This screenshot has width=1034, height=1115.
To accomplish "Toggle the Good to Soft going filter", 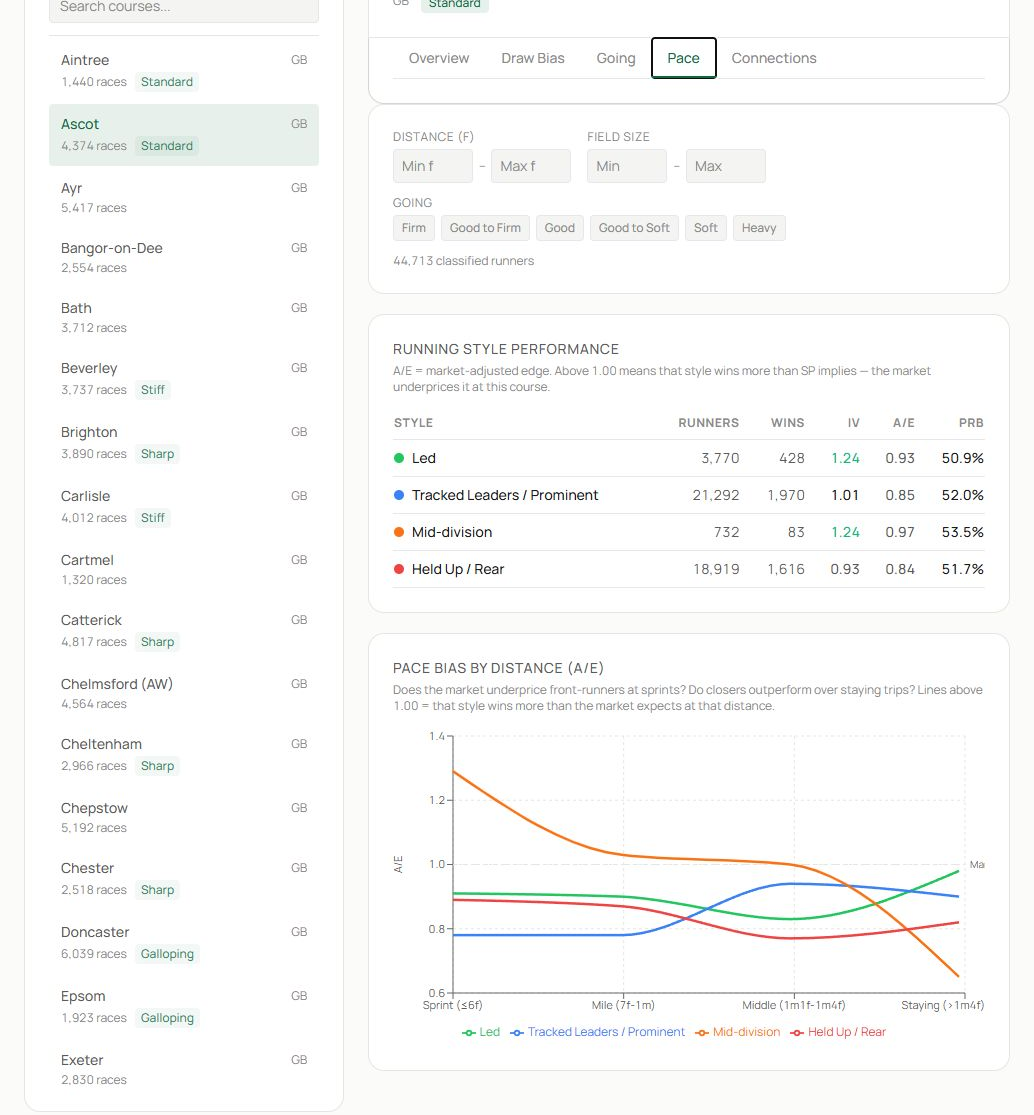I will pyautogui.click(x=634, y=228).
